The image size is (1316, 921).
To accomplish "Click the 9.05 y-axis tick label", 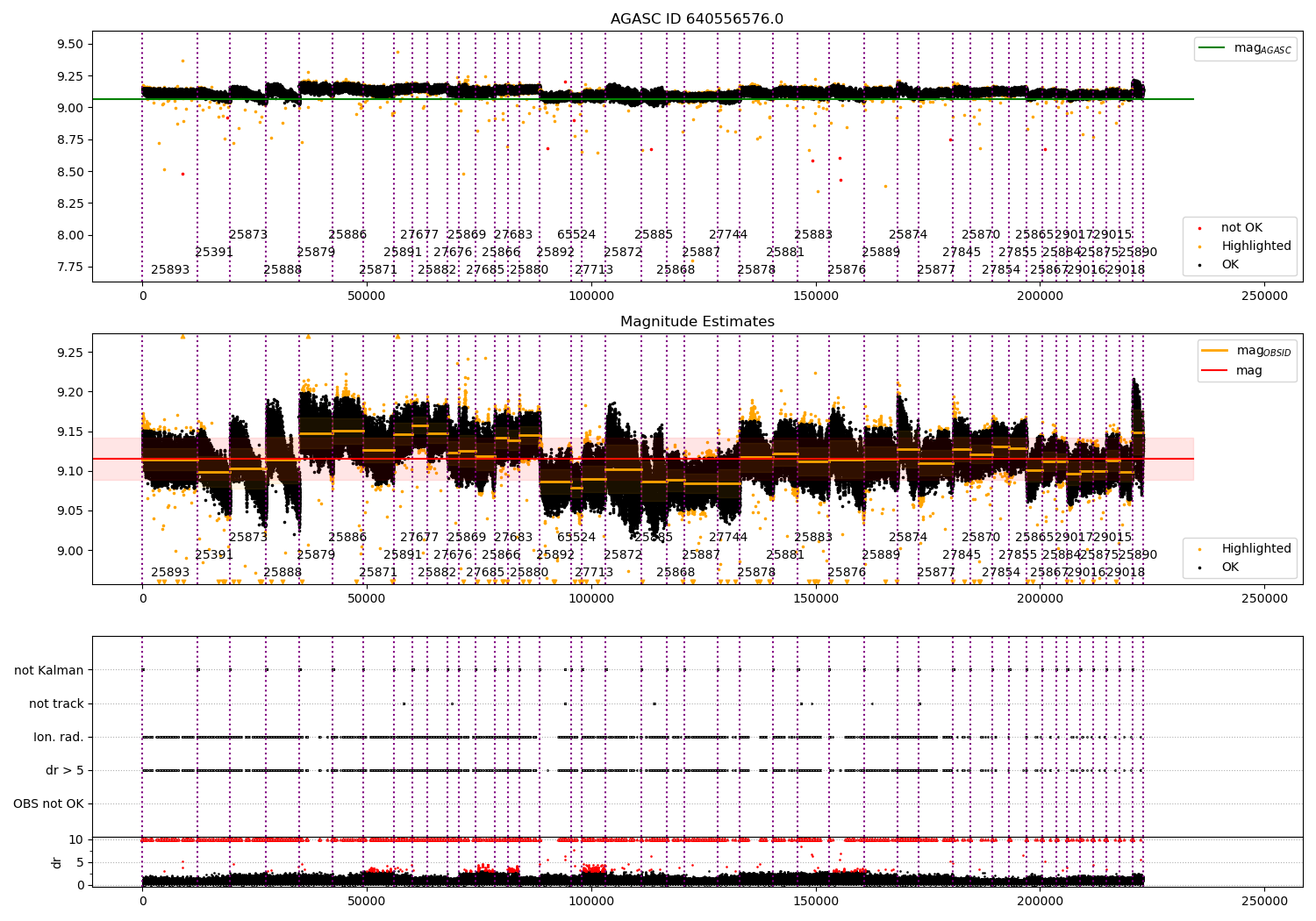I will (70, 511).
